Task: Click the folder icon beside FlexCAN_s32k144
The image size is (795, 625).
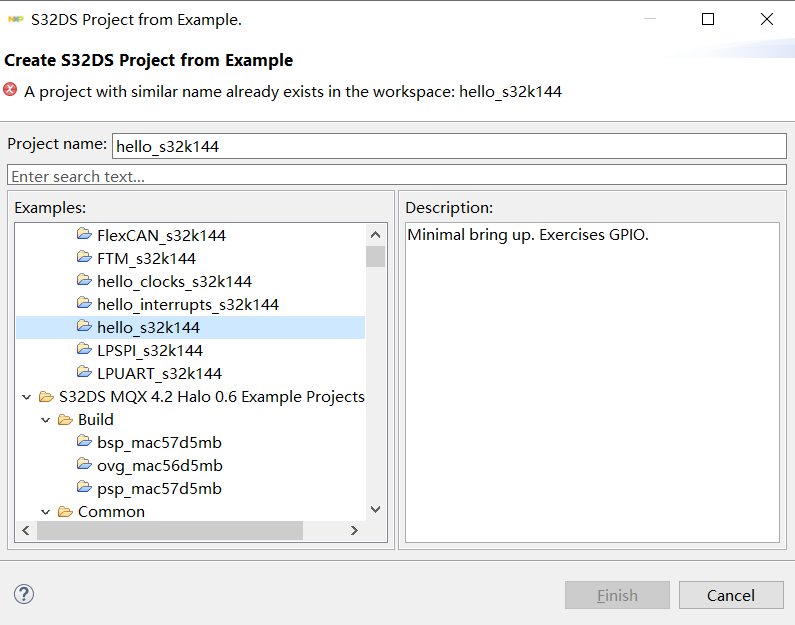Action: coord(84,236)
